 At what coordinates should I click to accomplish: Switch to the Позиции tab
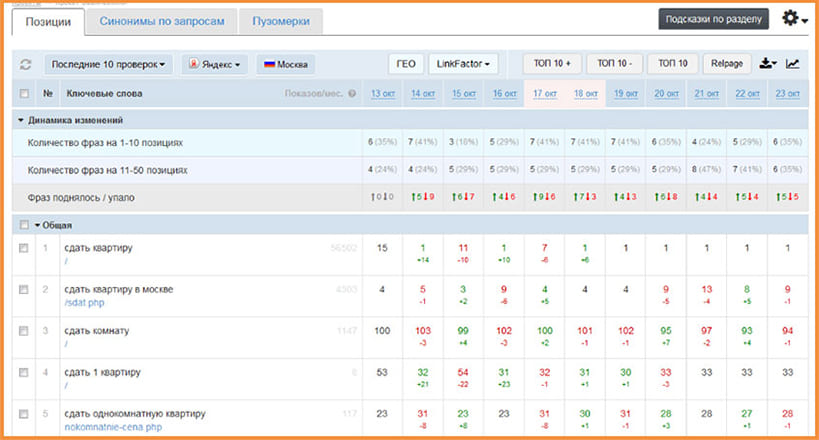(x=48, y=22)
